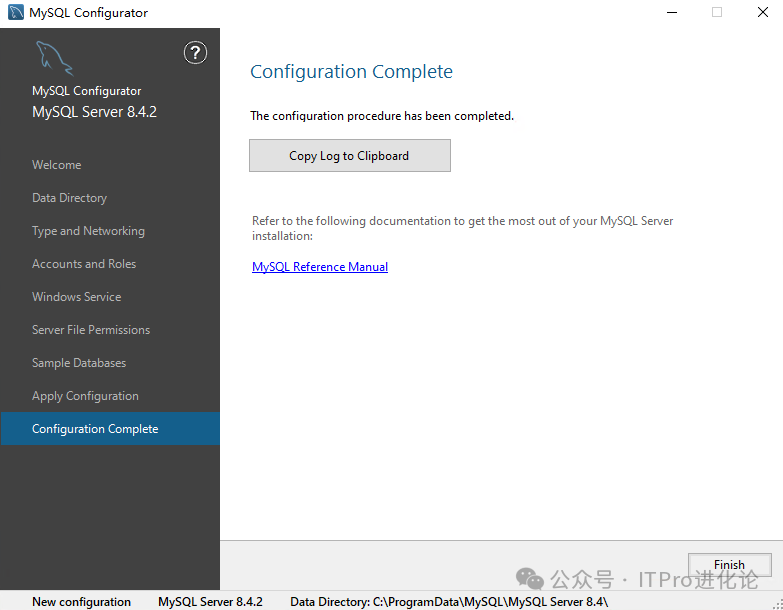Click 'The configuration procedure has been completed.' text

coord(382,116)
